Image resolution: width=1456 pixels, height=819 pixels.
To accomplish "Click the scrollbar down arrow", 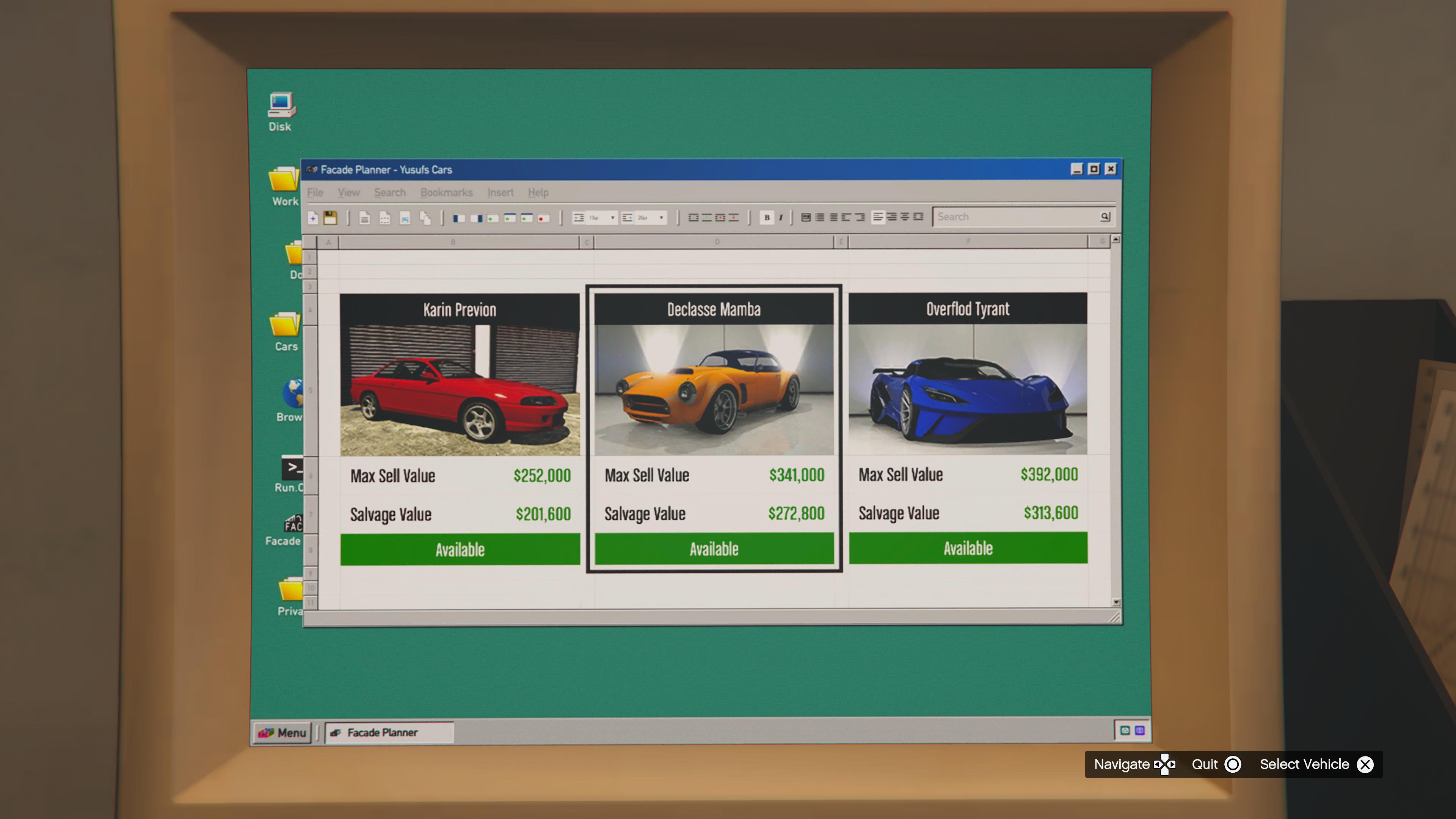I will pyautogui.click(x=1116, y=602).
